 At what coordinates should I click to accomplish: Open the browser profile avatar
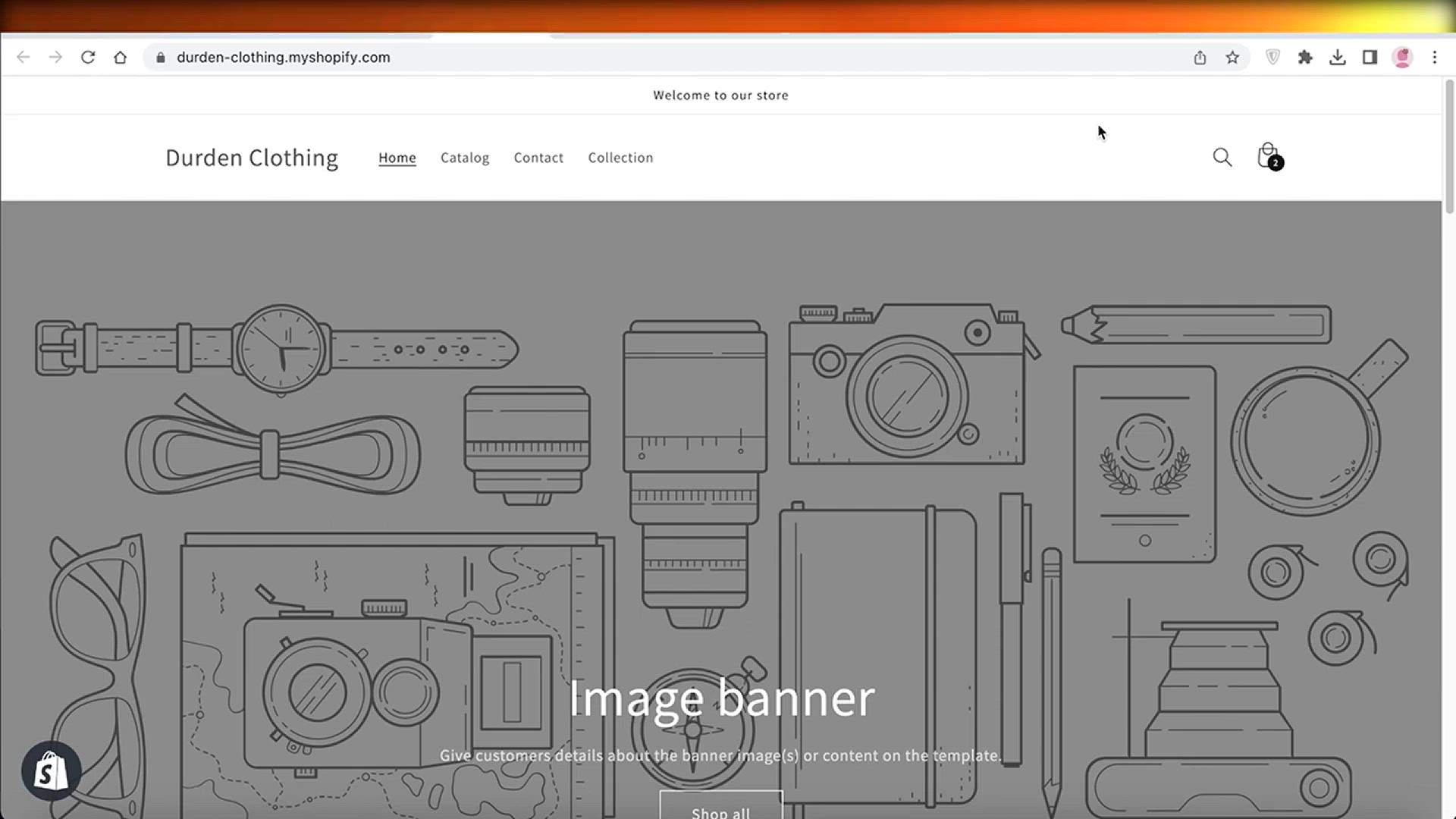point(1402,58)
